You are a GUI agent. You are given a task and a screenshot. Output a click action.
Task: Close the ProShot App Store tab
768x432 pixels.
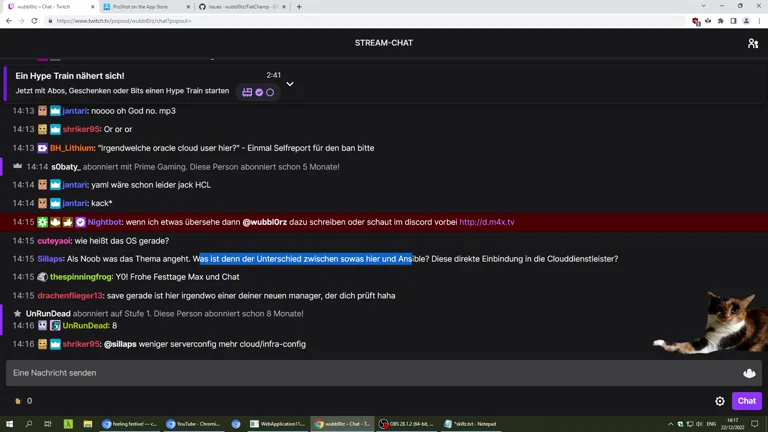tap(188, 7)
